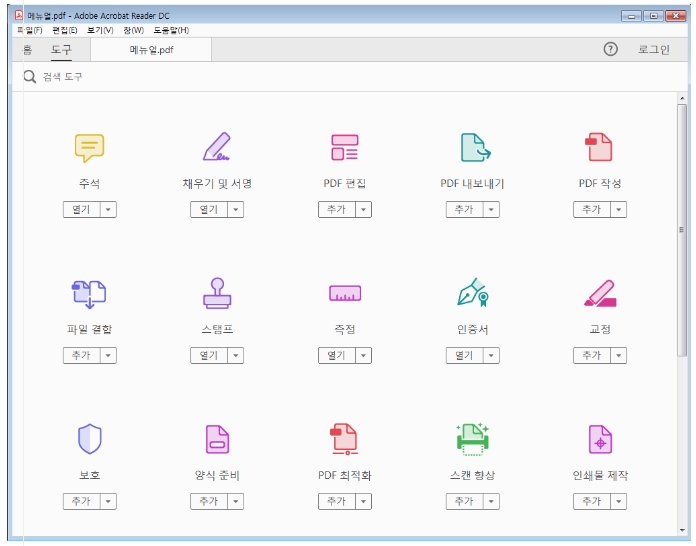Click the 주석 comment bubble icon

click(89, 148)
